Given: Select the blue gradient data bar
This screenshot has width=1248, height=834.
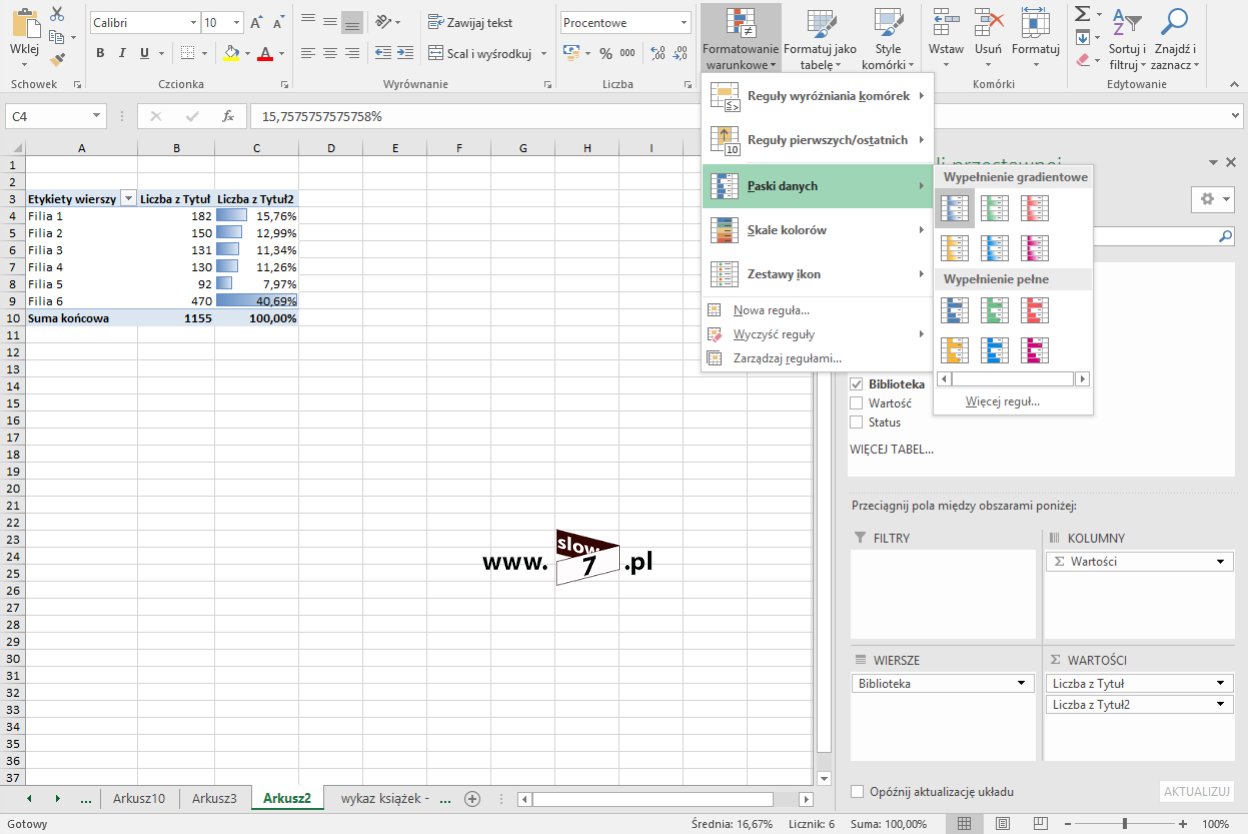Looking at the screenshot, I should click(955, 208).
